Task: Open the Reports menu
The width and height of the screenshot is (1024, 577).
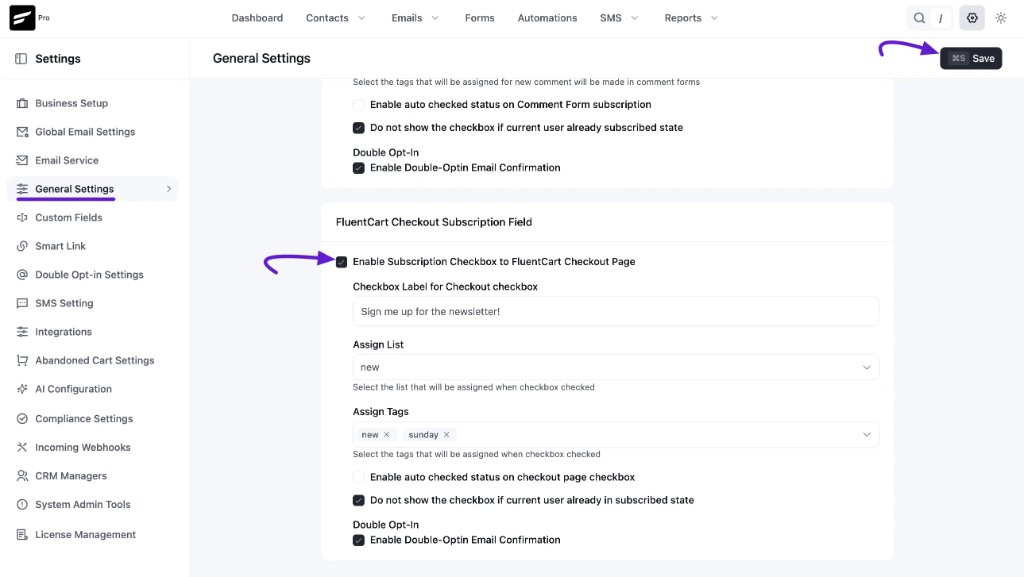Action: point(683,18)
